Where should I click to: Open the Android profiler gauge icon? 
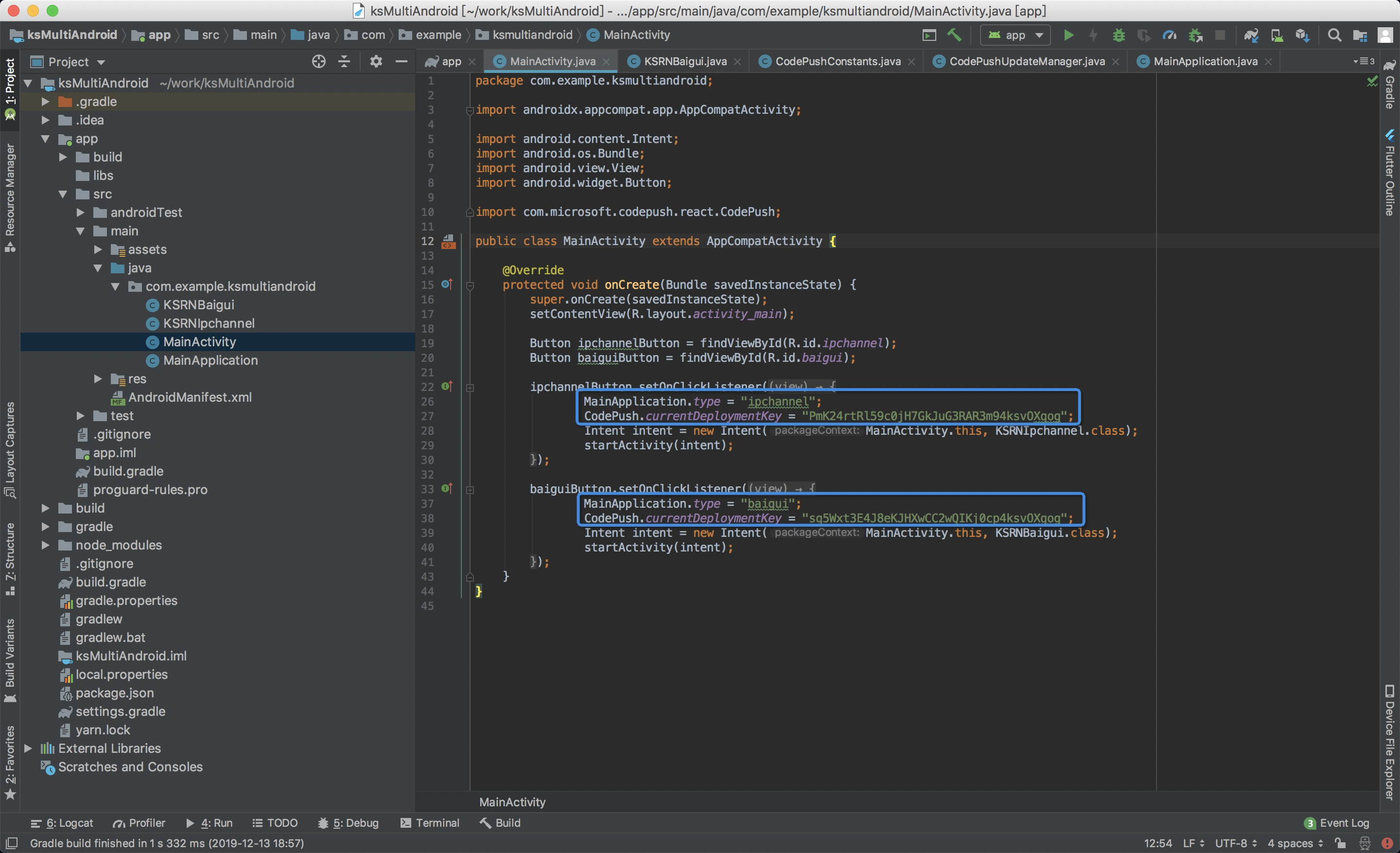(x=1169, y=35)
